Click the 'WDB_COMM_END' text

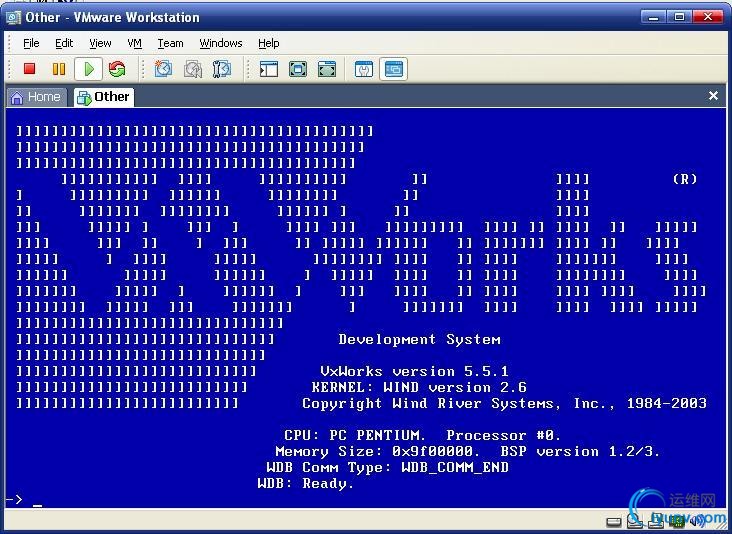[x=455, y=468]
